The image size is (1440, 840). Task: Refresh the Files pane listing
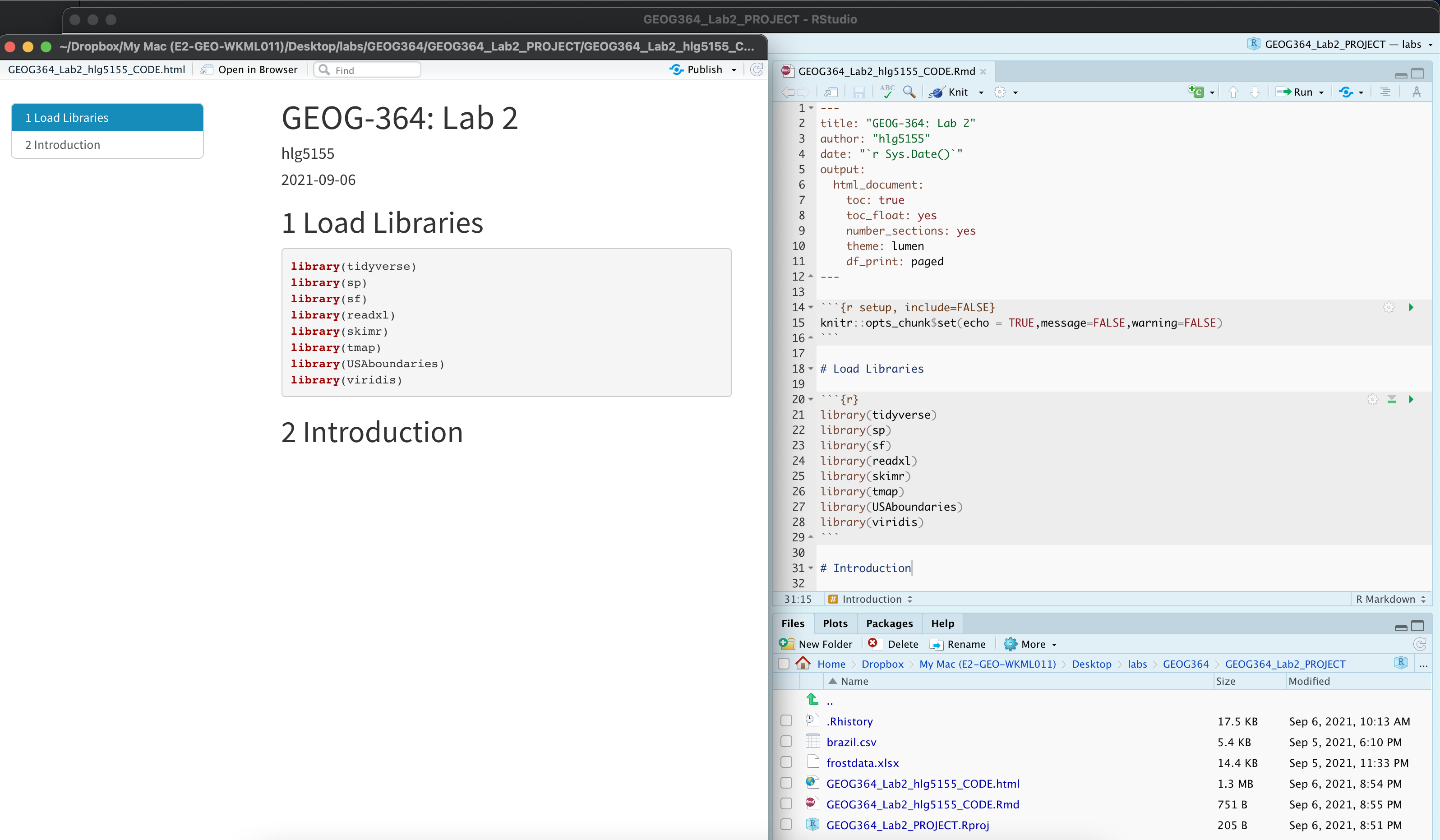1420,644
